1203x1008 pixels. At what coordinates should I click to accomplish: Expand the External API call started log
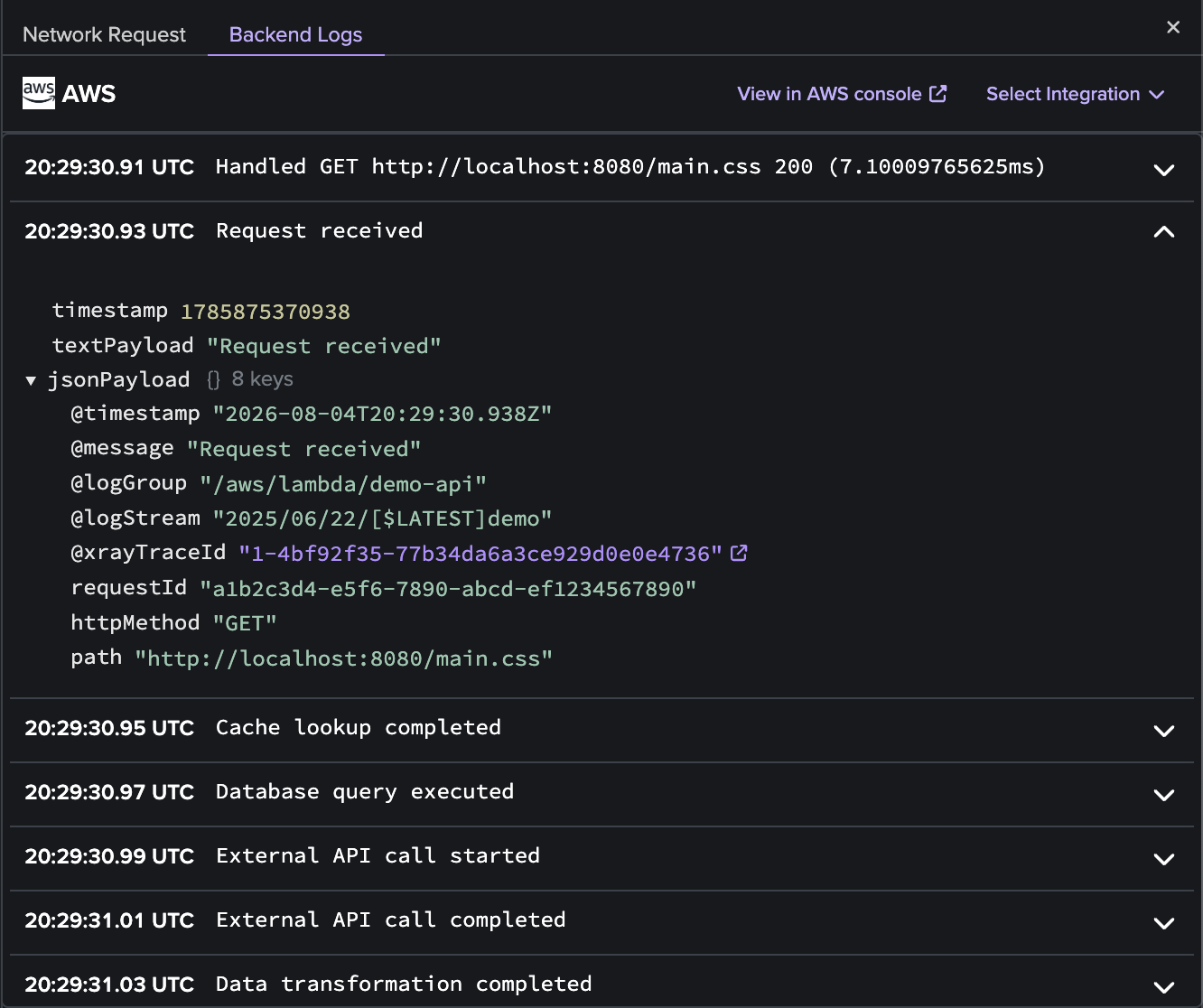[1164, 858]
